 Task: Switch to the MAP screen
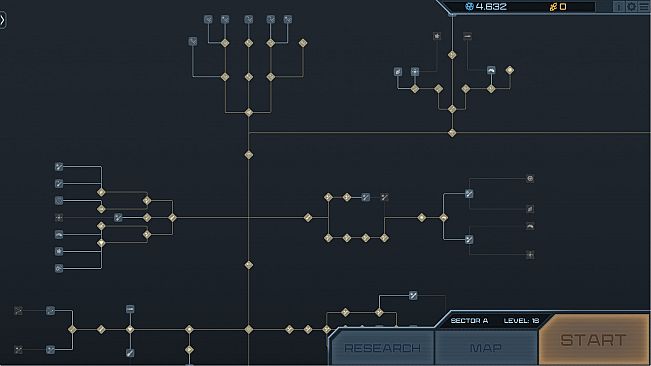click(x=486, y=347)
